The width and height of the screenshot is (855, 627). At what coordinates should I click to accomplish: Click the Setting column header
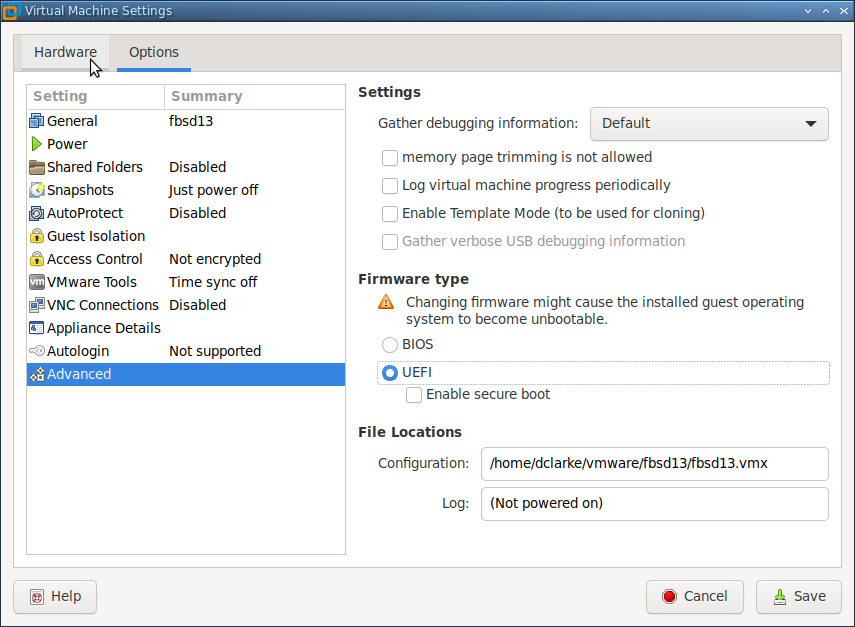click(x=95, y=97)
